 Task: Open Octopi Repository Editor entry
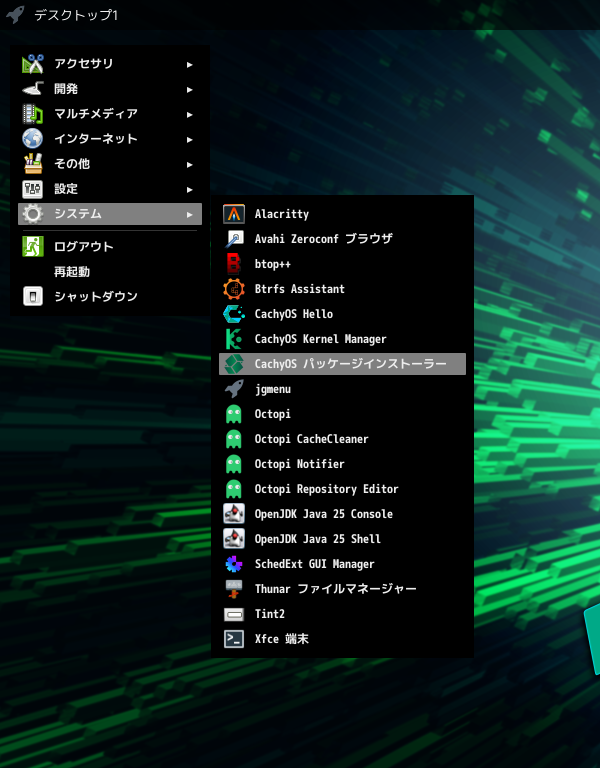(342, 489)
